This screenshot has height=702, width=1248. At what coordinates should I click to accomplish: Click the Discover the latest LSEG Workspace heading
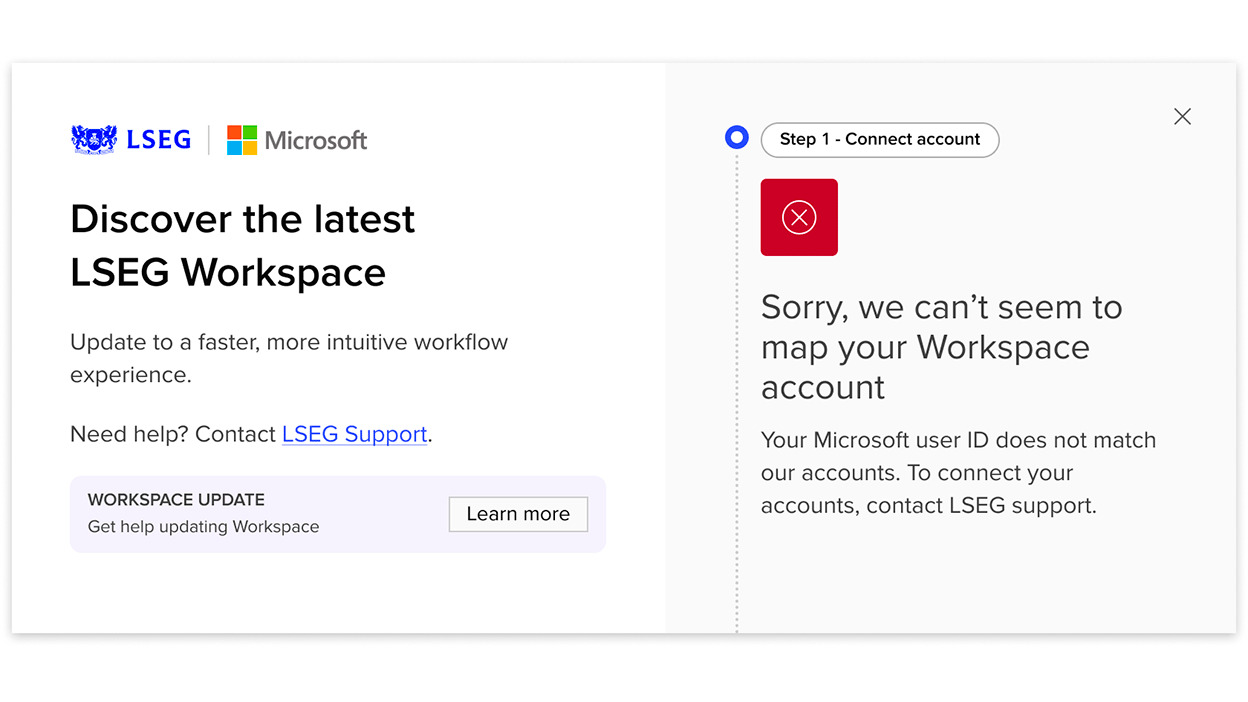point(242,245)
